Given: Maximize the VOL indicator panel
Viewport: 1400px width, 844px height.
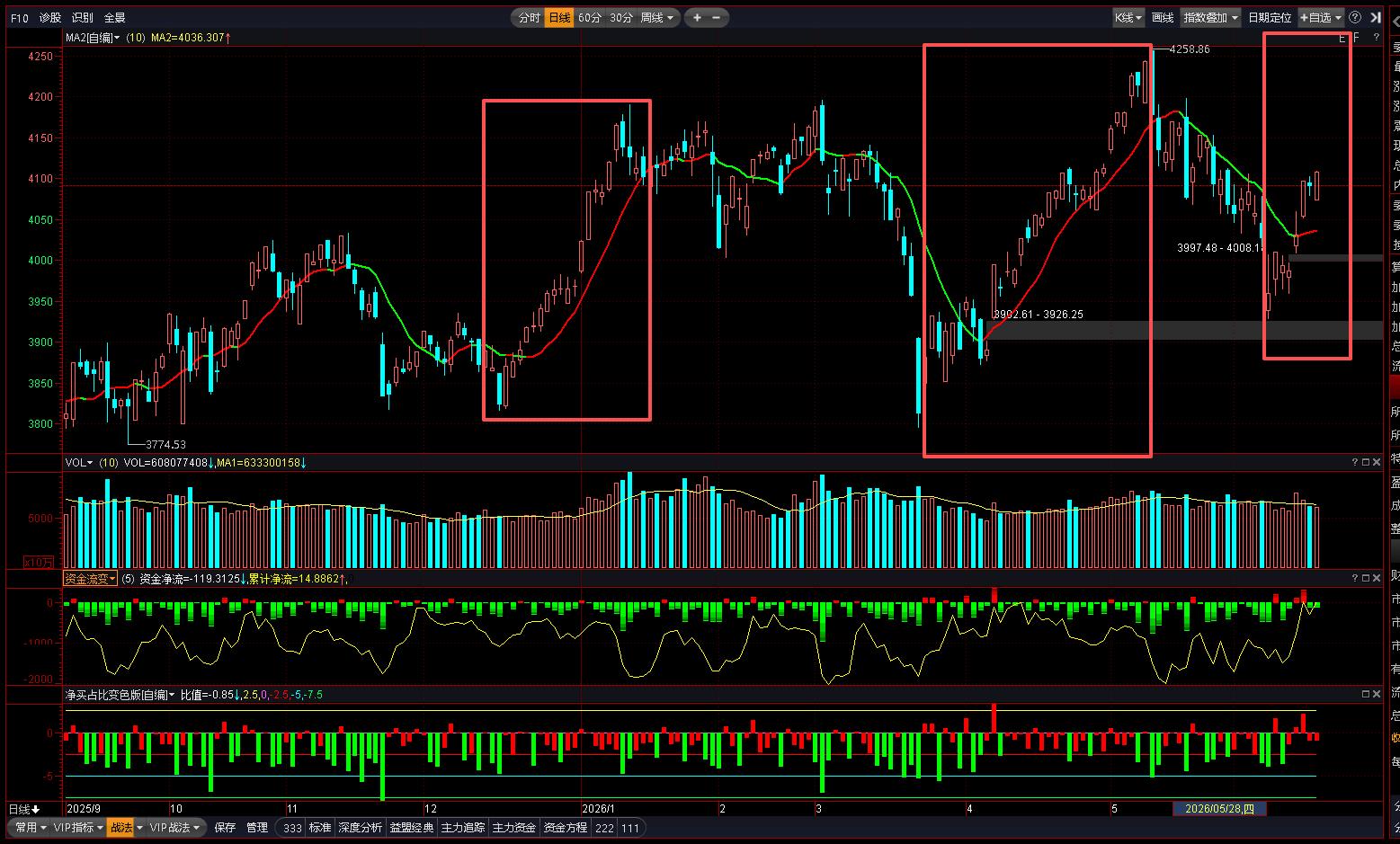Looking at the screenshot, I should pos(1366,462).
